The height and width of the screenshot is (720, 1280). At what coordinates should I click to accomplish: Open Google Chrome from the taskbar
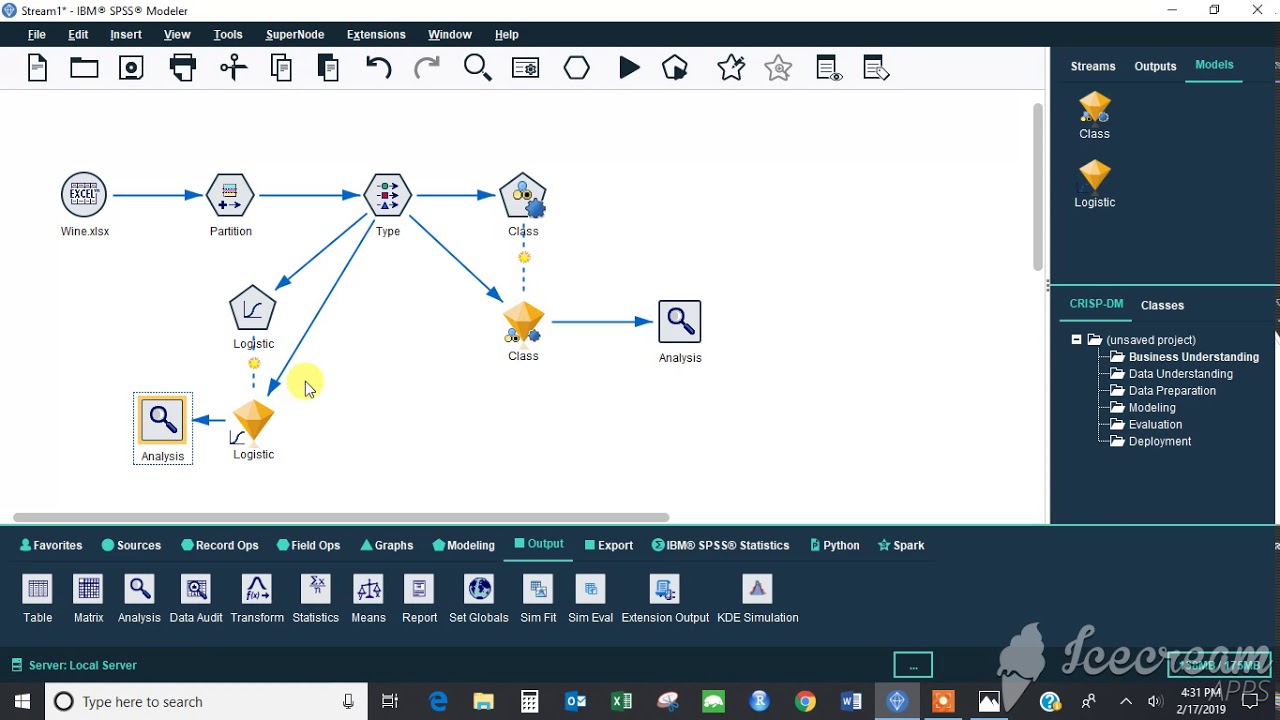(805, 702)
